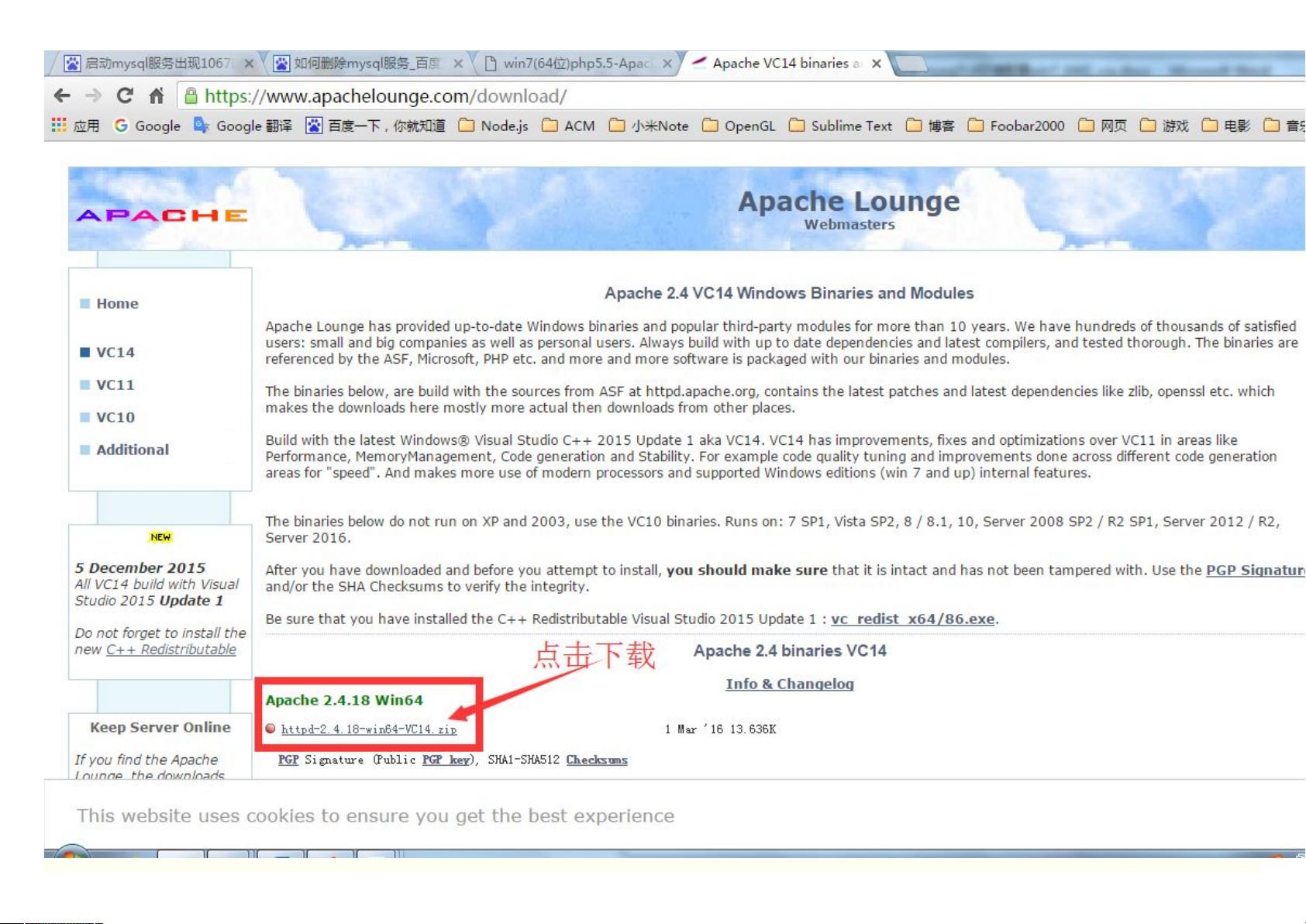Click the Apache 2.4 binaries VC14 heading
The width and height of the screenshot is (1306, 924).
[790, 651]
